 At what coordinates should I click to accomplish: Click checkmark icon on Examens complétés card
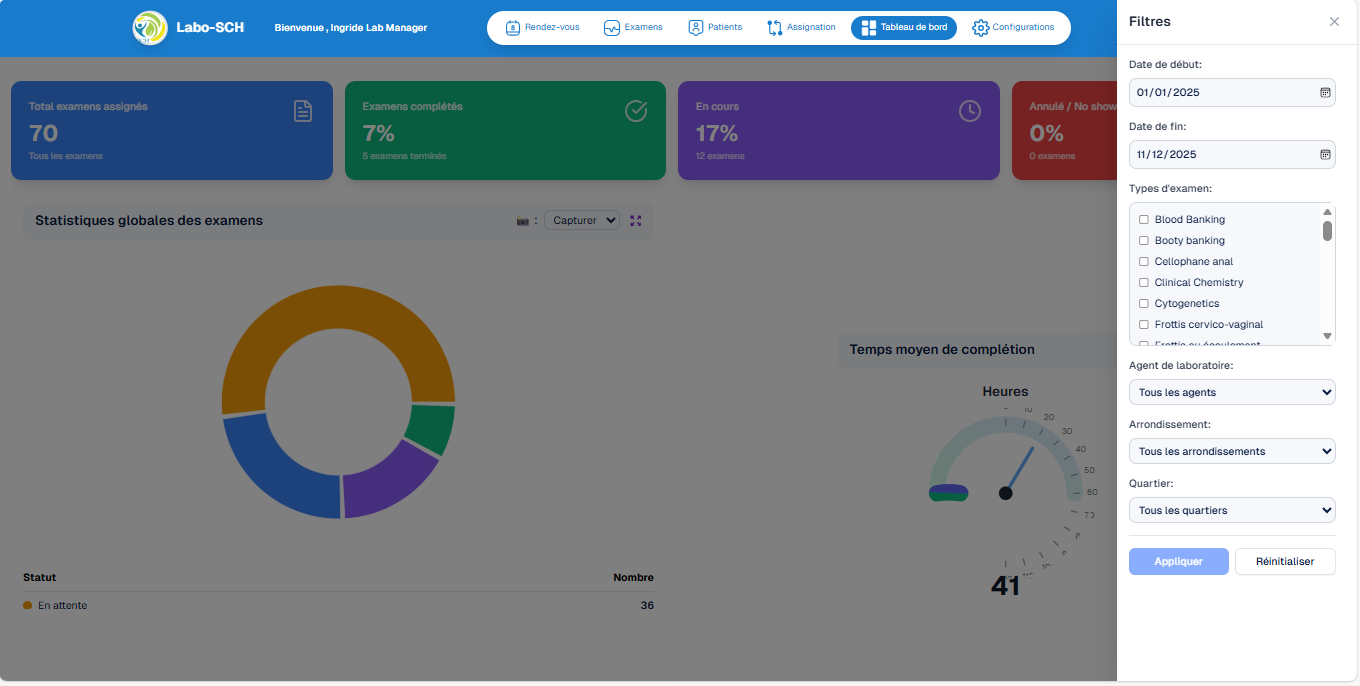coord(636,111)
